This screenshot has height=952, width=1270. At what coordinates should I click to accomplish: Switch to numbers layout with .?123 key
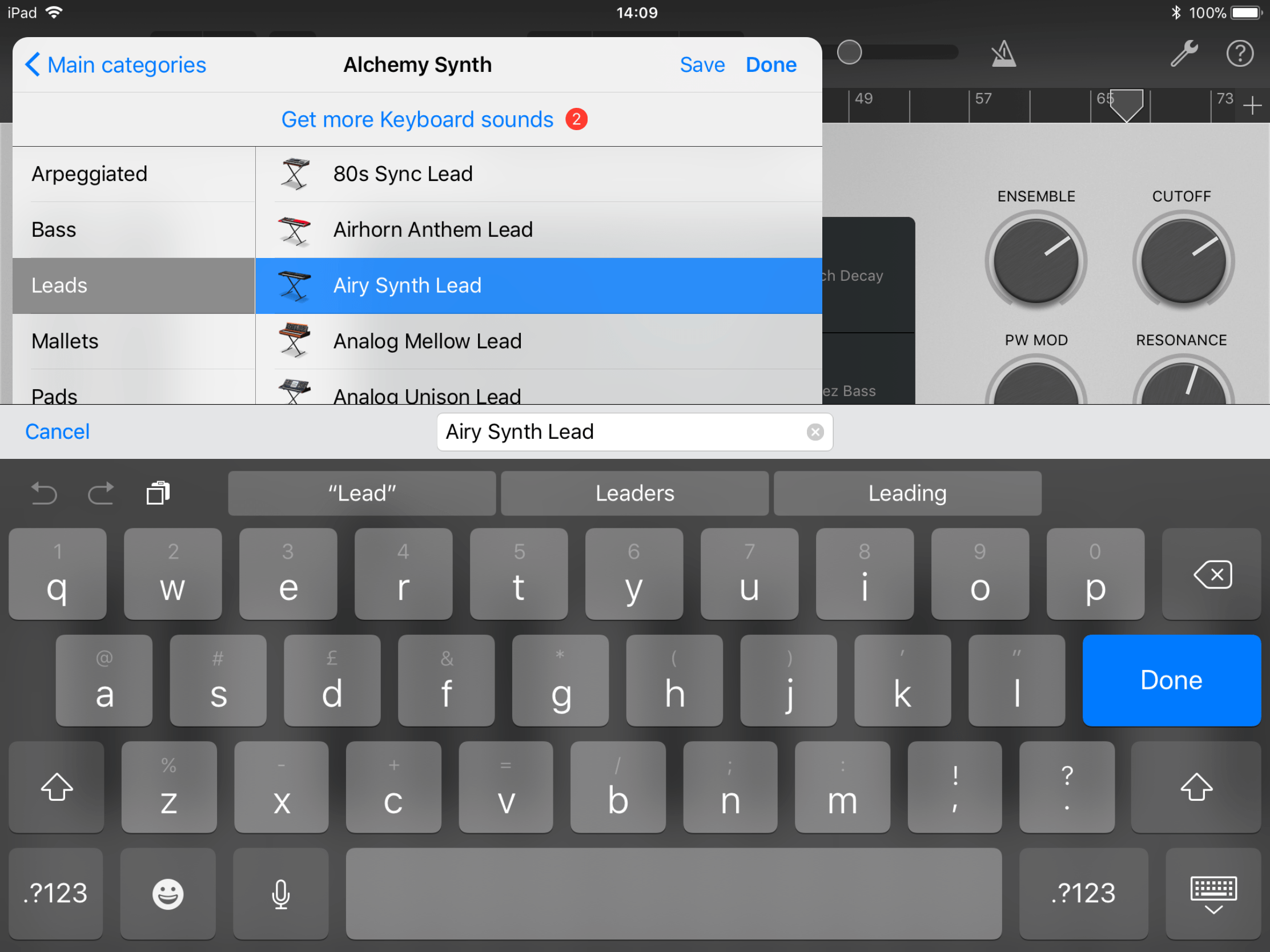click(x=55, y=893)
